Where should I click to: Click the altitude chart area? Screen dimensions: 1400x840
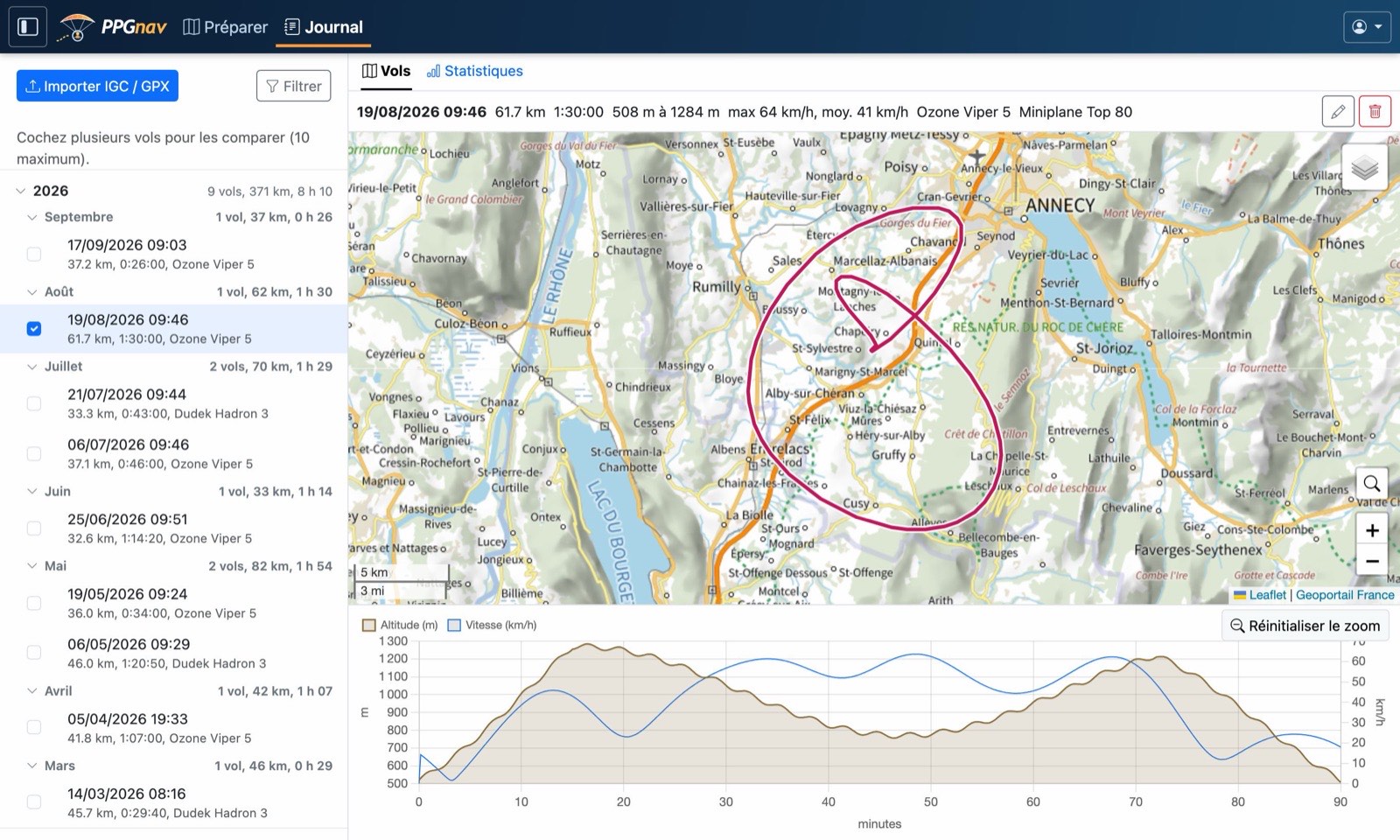(879, 713)
